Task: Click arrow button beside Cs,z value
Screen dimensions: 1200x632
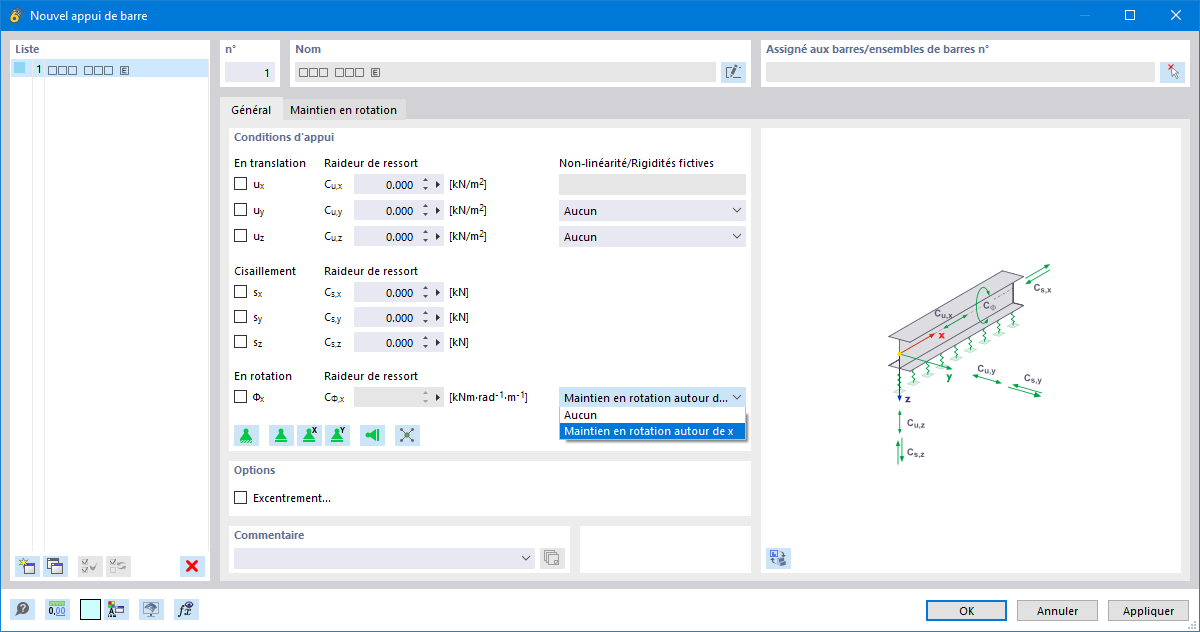Action: click(438, 342)
